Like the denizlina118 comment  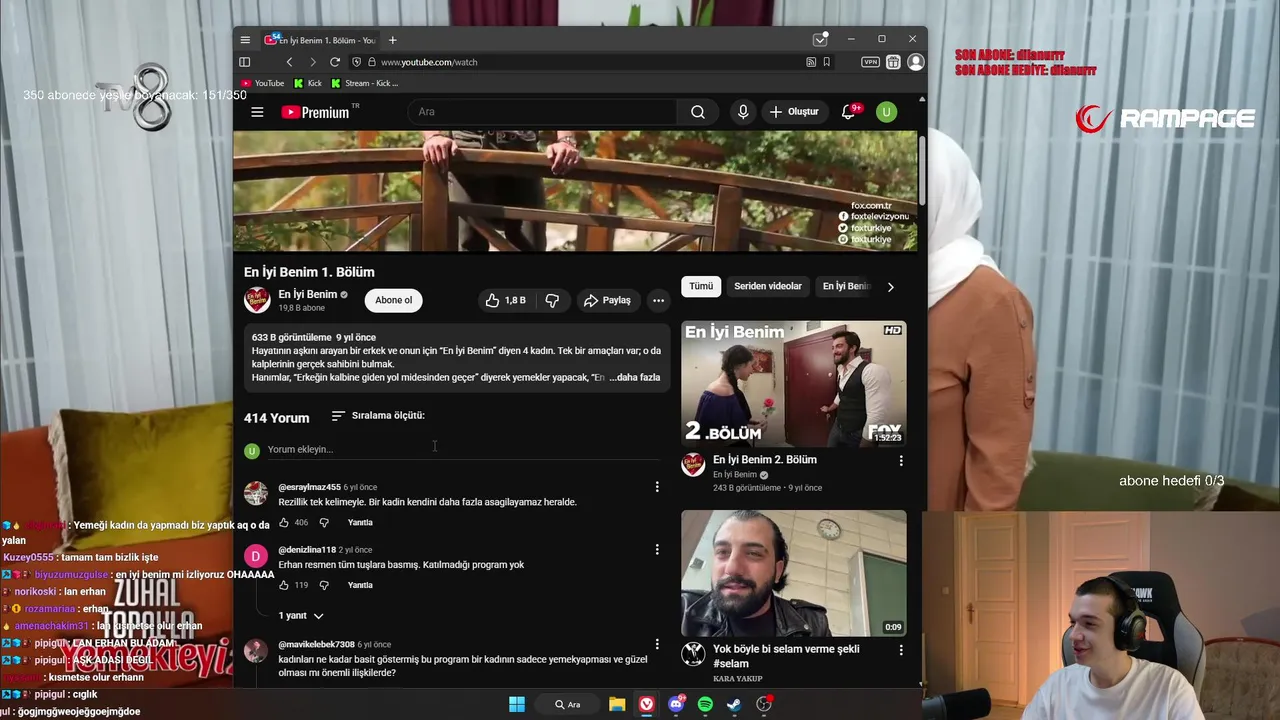(284, 585)
